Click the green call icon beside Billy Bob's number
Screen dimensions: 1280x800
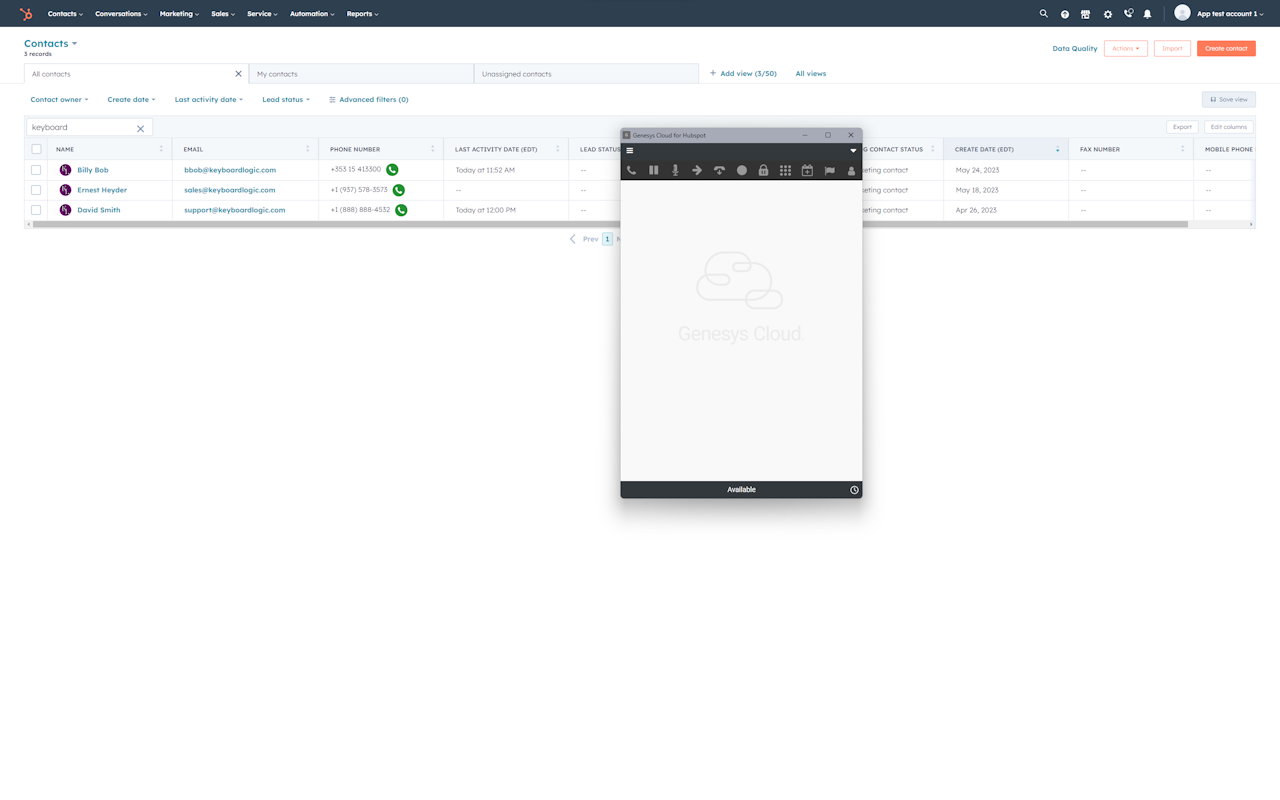[x=392, y=170]
